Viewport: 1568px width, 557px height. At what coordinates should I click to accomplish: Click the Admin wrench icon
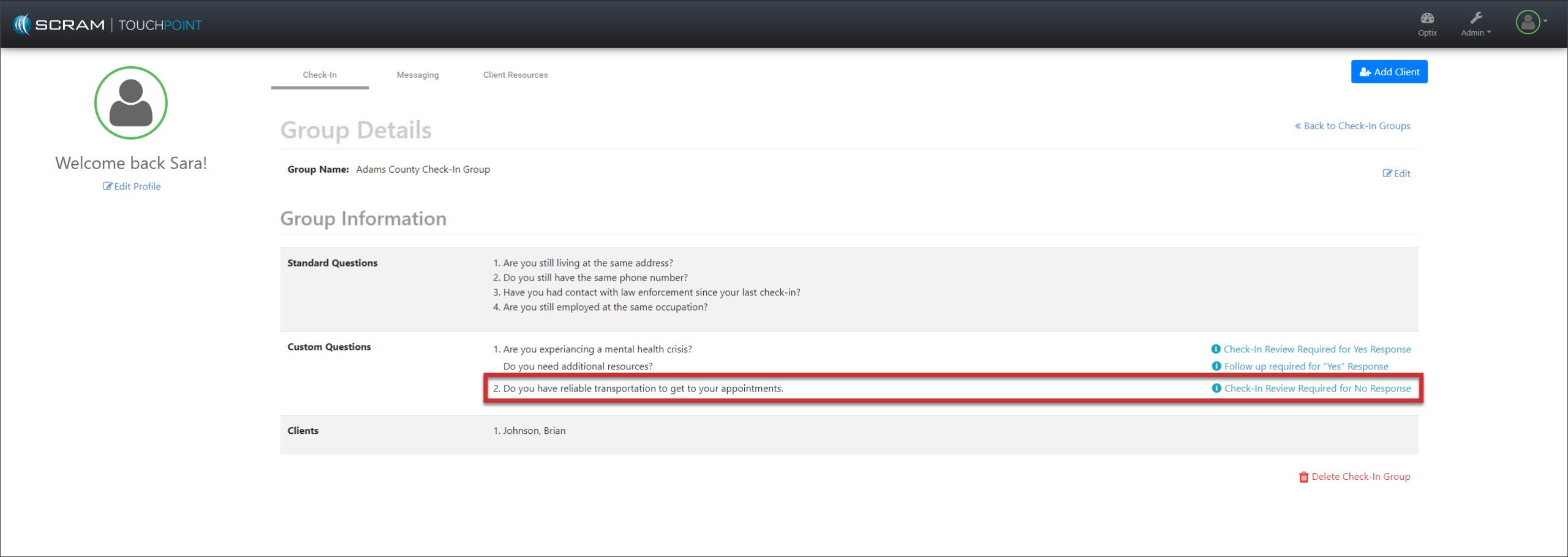1476,18
